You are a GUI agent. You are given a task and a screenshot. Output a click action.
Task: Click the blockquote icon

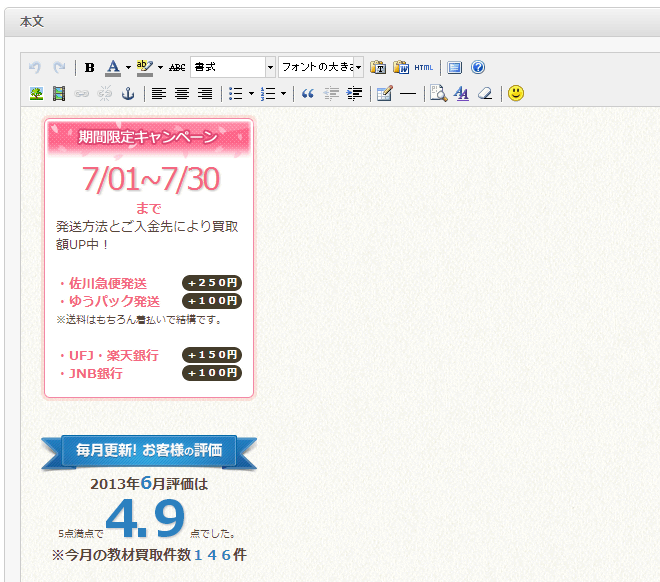point(308,94)
